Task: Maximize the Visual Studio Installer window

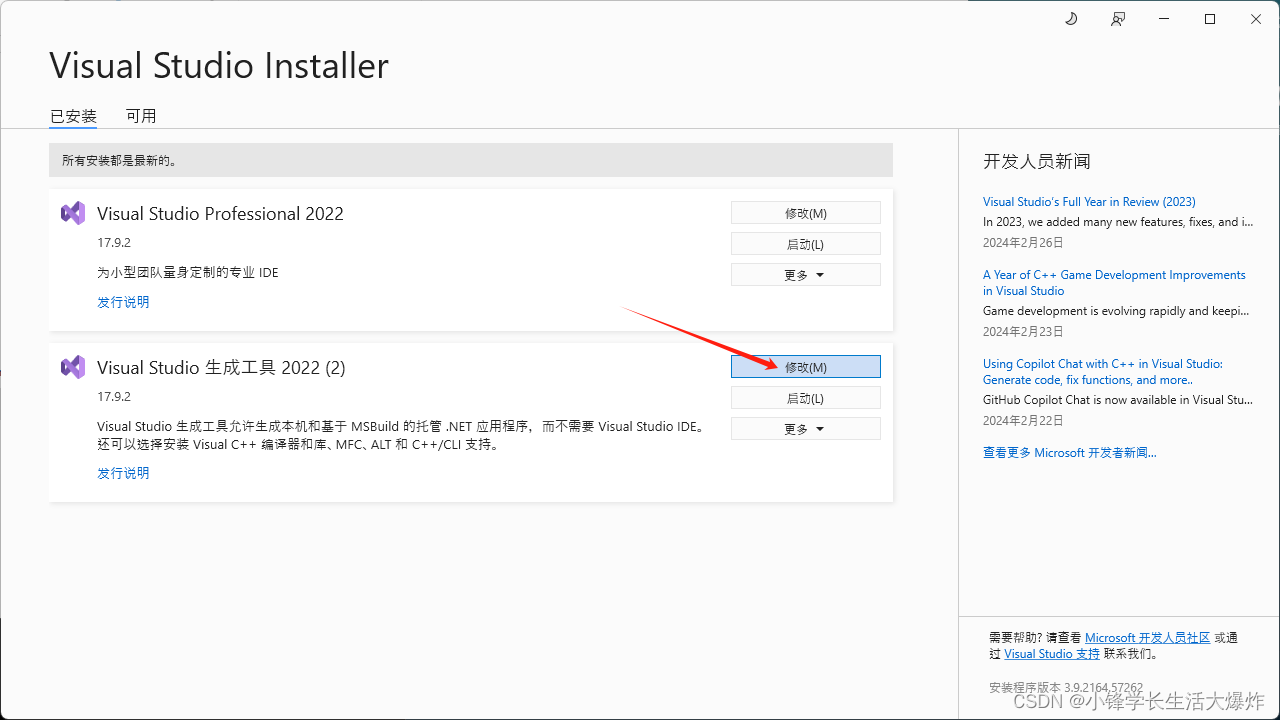Action: (1210, 19)
